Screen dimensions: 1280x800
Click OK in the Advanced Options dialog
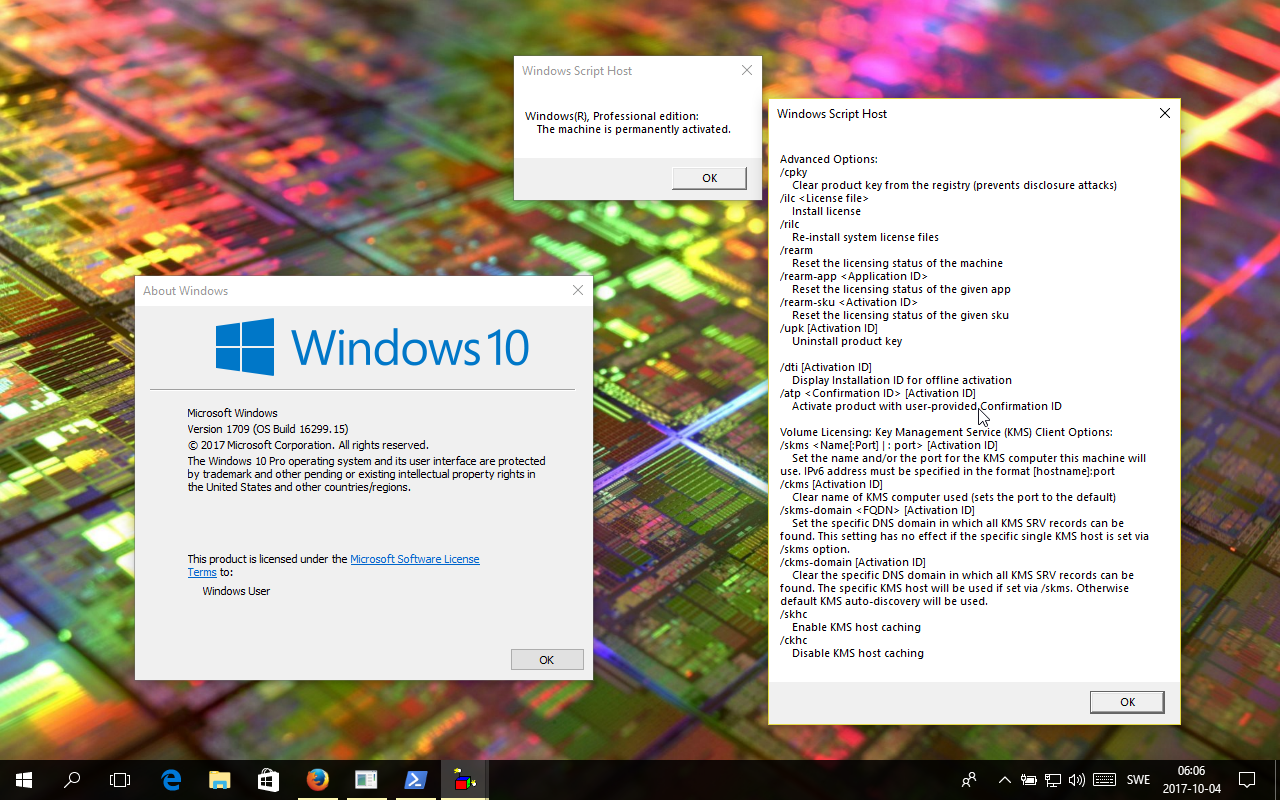coord(1127,702)
